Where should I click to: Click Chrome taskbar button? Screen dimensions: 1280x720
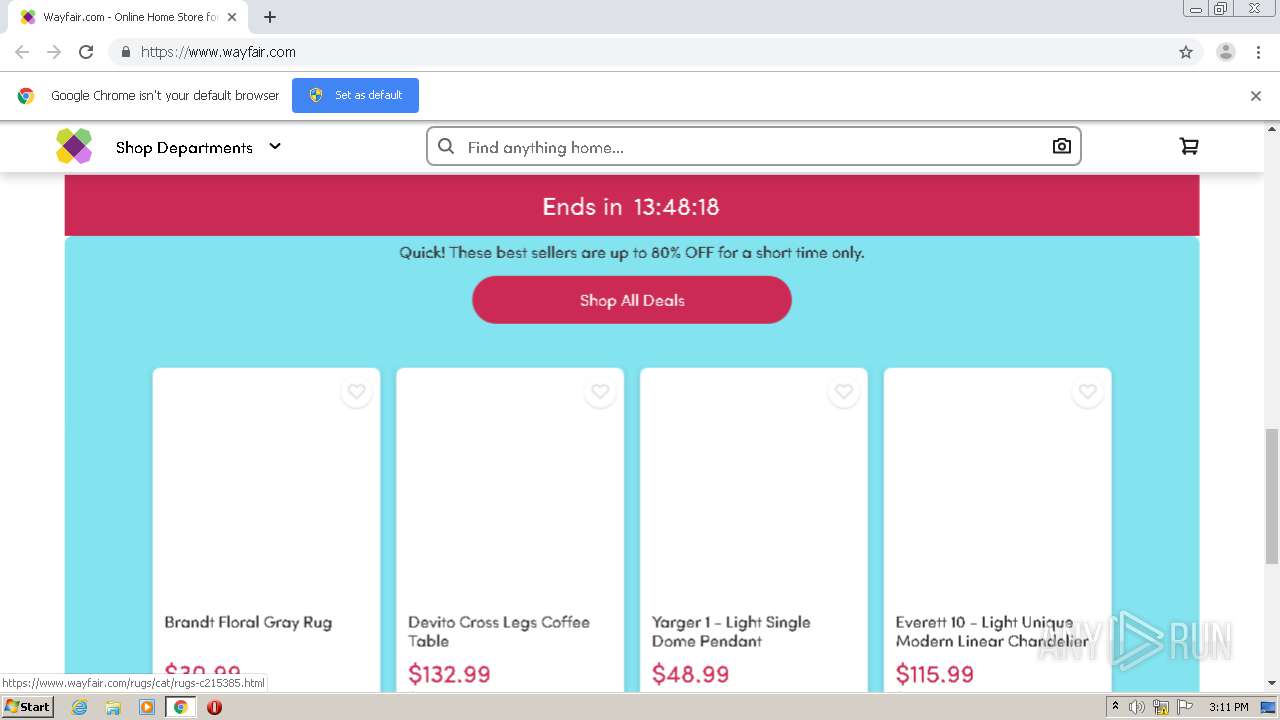[x=181, y=707]
